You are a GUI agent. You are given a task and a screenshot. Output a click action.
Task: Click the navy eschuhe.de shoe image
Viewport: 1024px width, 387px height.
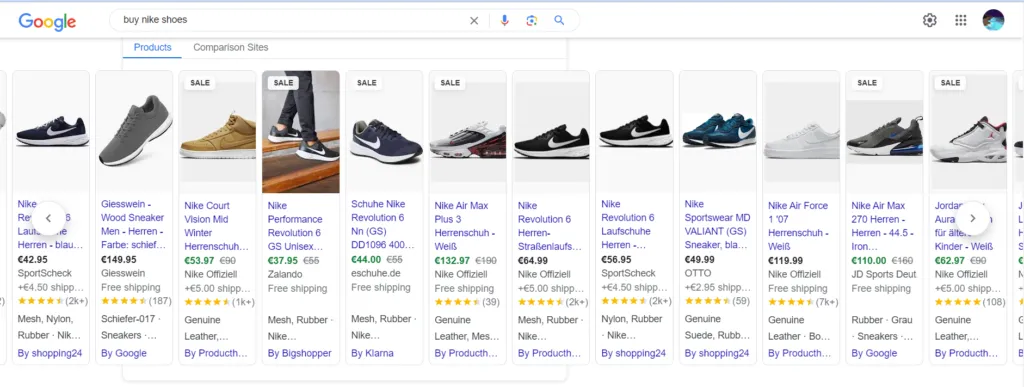(x=385, y=131)
